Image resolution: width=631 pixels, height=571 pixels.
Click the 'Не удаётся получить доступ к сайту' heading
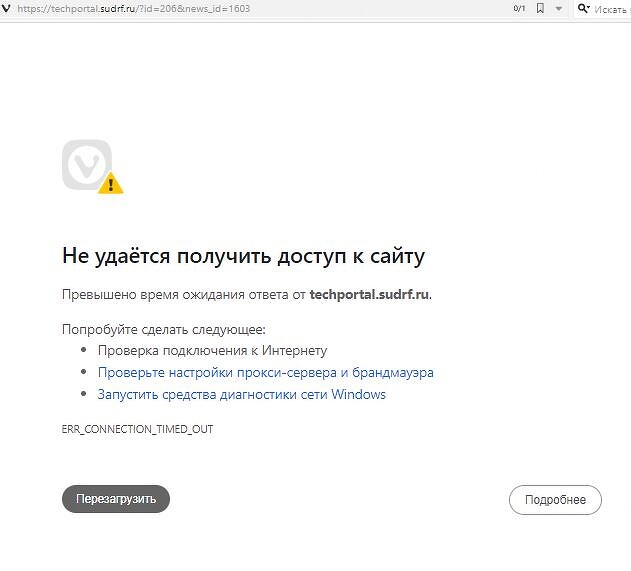243,256
